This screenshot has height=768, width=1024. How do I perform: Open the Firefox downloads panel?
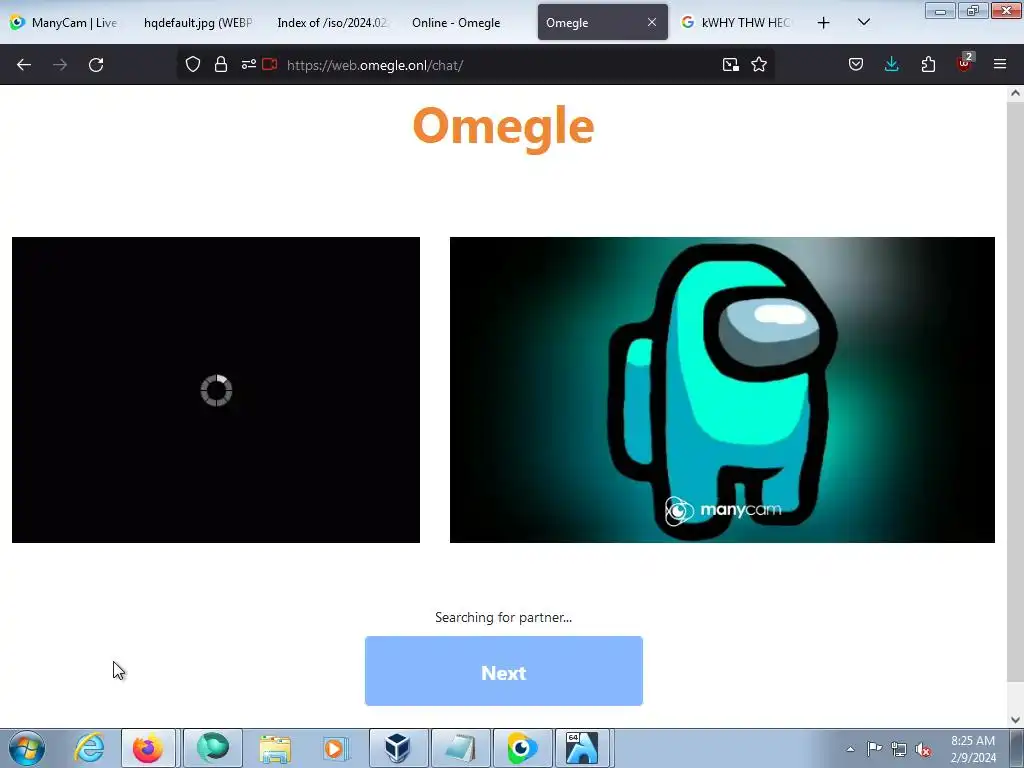891,64
